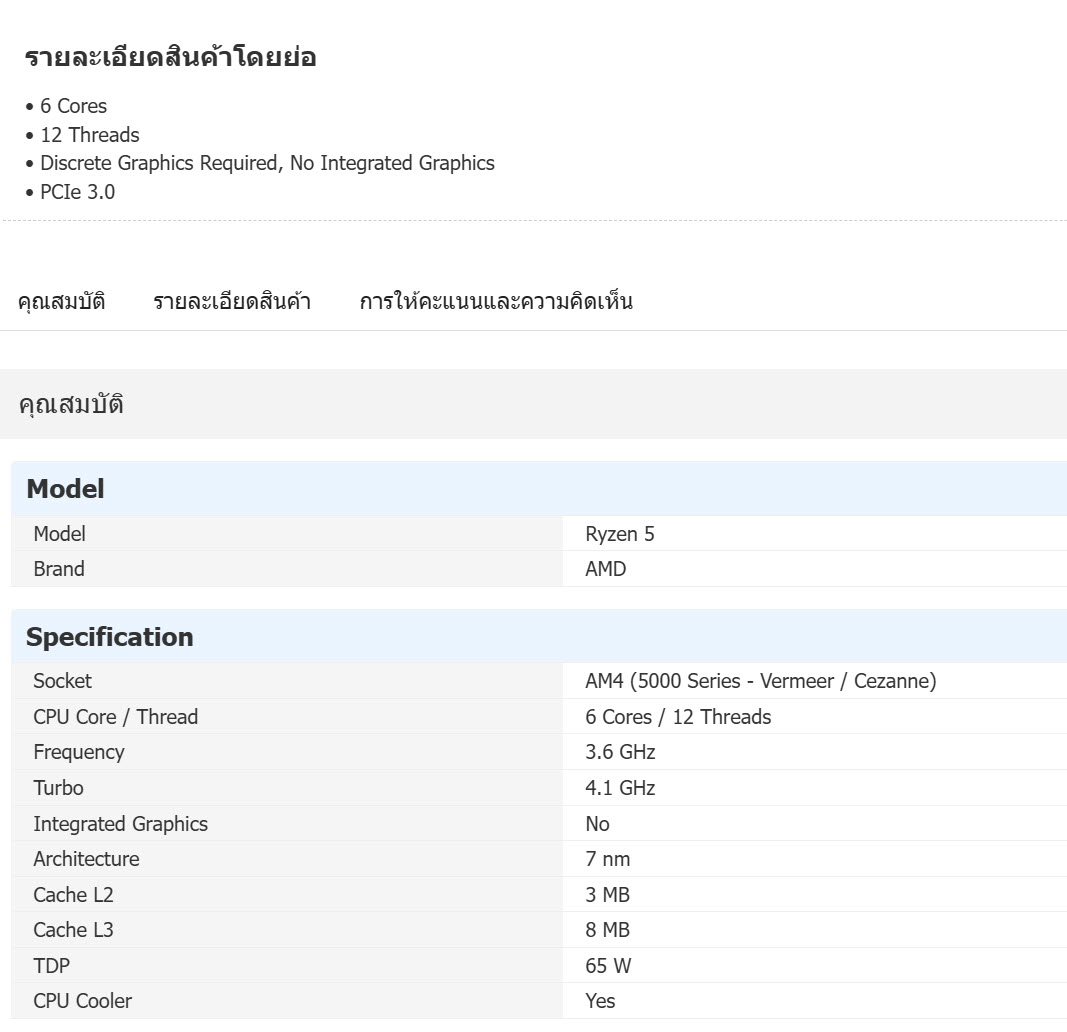
Task: Open the การให้คะแนนและความคิดเห็น tab
Action: (x=496, y=302)
